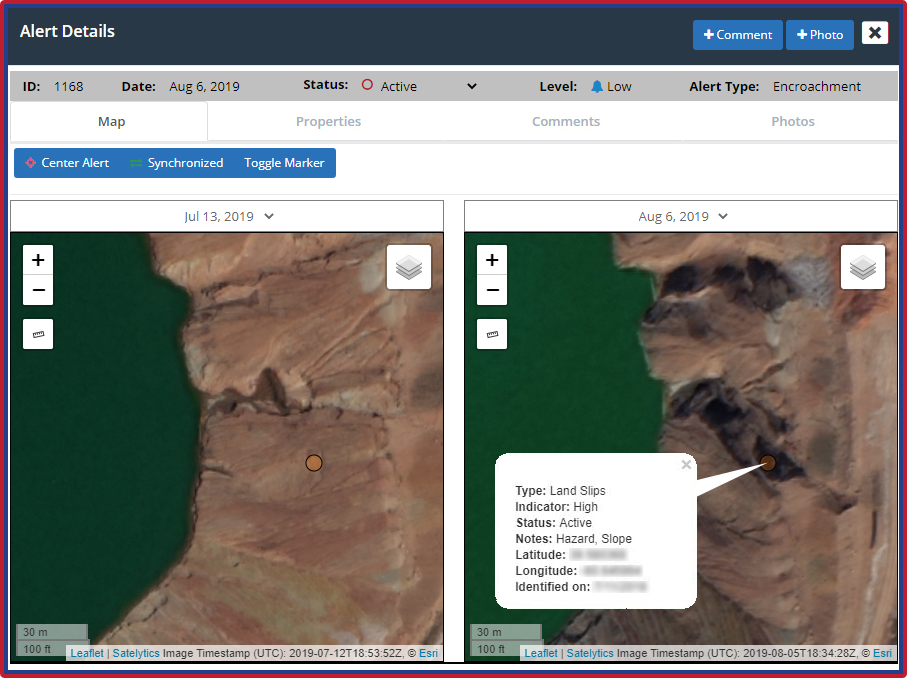Open the layers control on left map
Screen dimensions: 907x678
click(409, 267)
